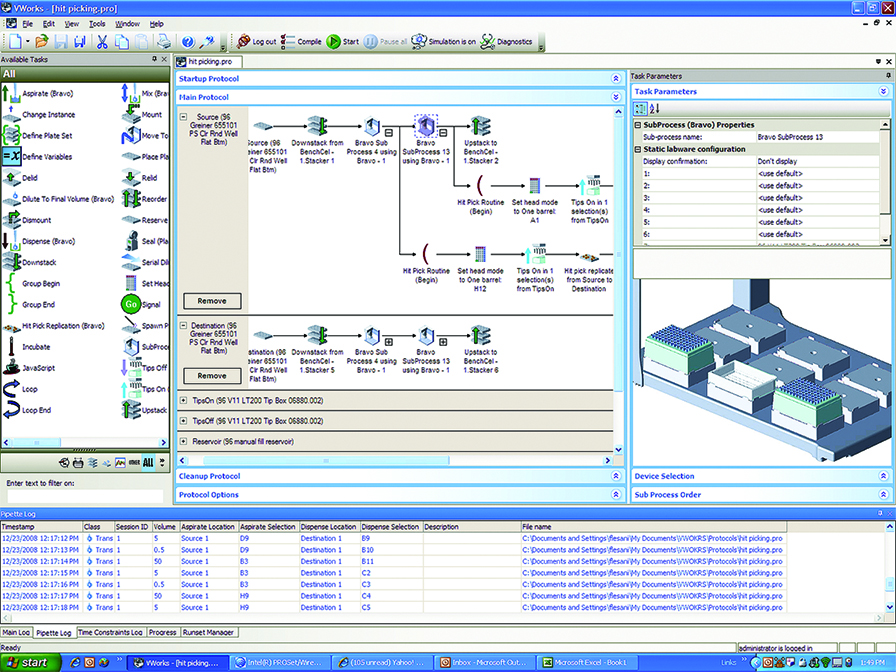Screen dimensions: 896x672
Task: Switch to Microsoft Excel Book1 in taskbar
Action: tap(585, 663)
